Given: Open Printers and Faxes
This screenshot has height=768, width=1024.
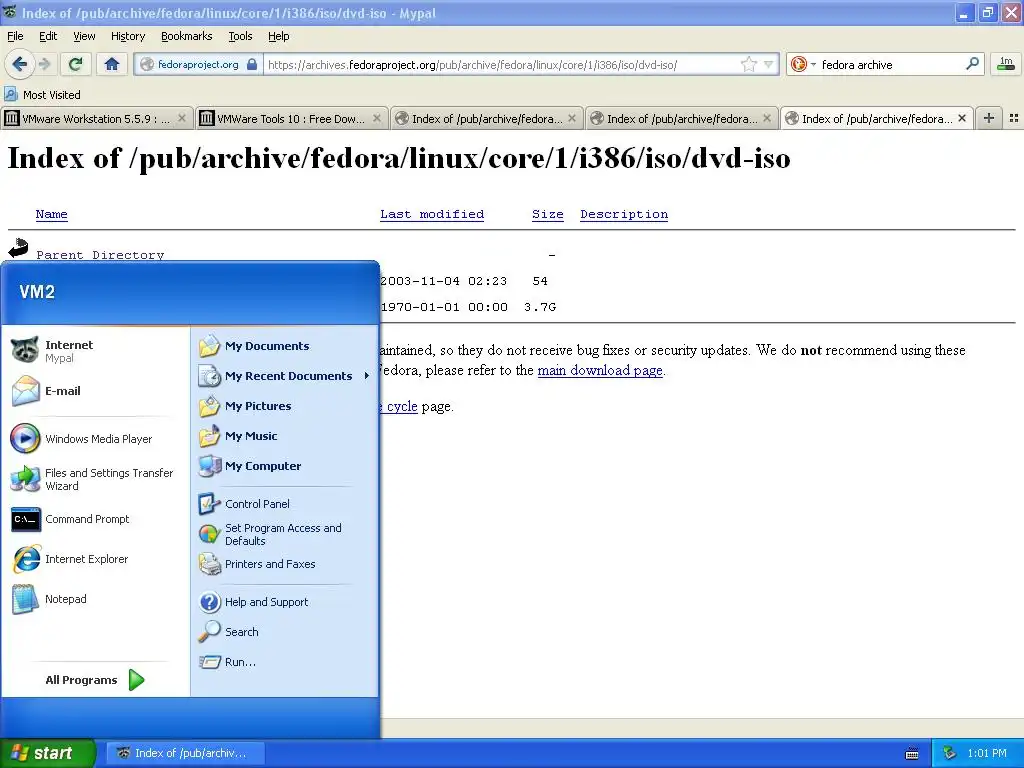Looking at the screenshot, I should pyautogui.click(x=285, y=564).
